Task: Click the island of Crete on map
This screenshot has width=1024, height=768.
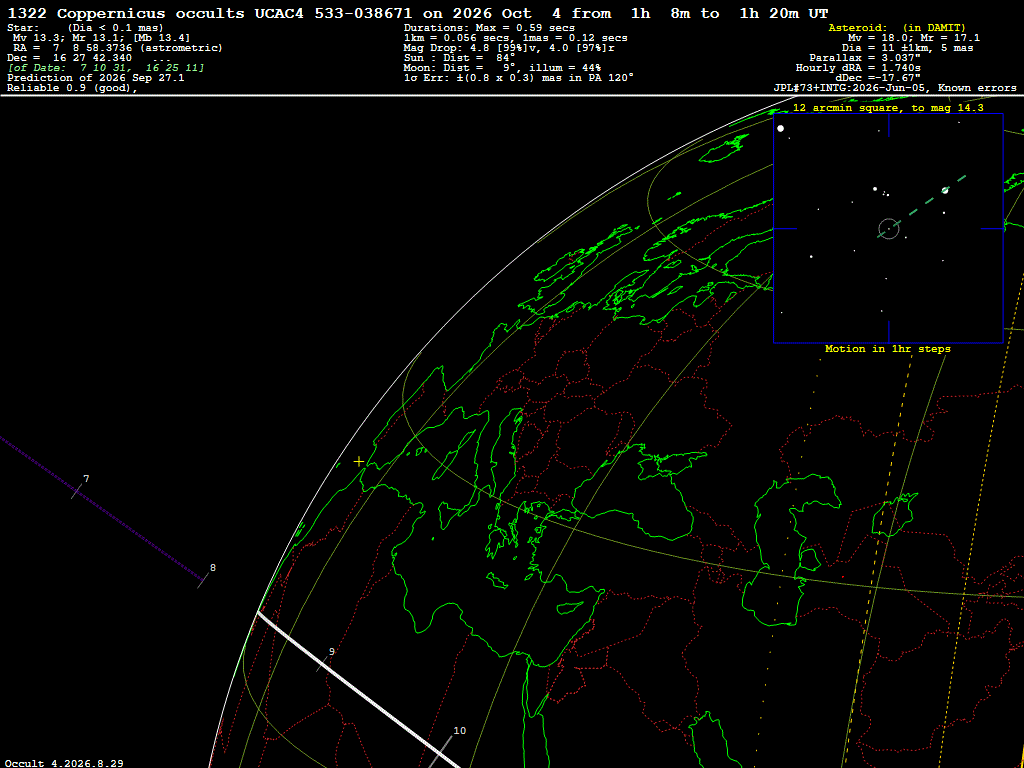Action: pos(499,581)
